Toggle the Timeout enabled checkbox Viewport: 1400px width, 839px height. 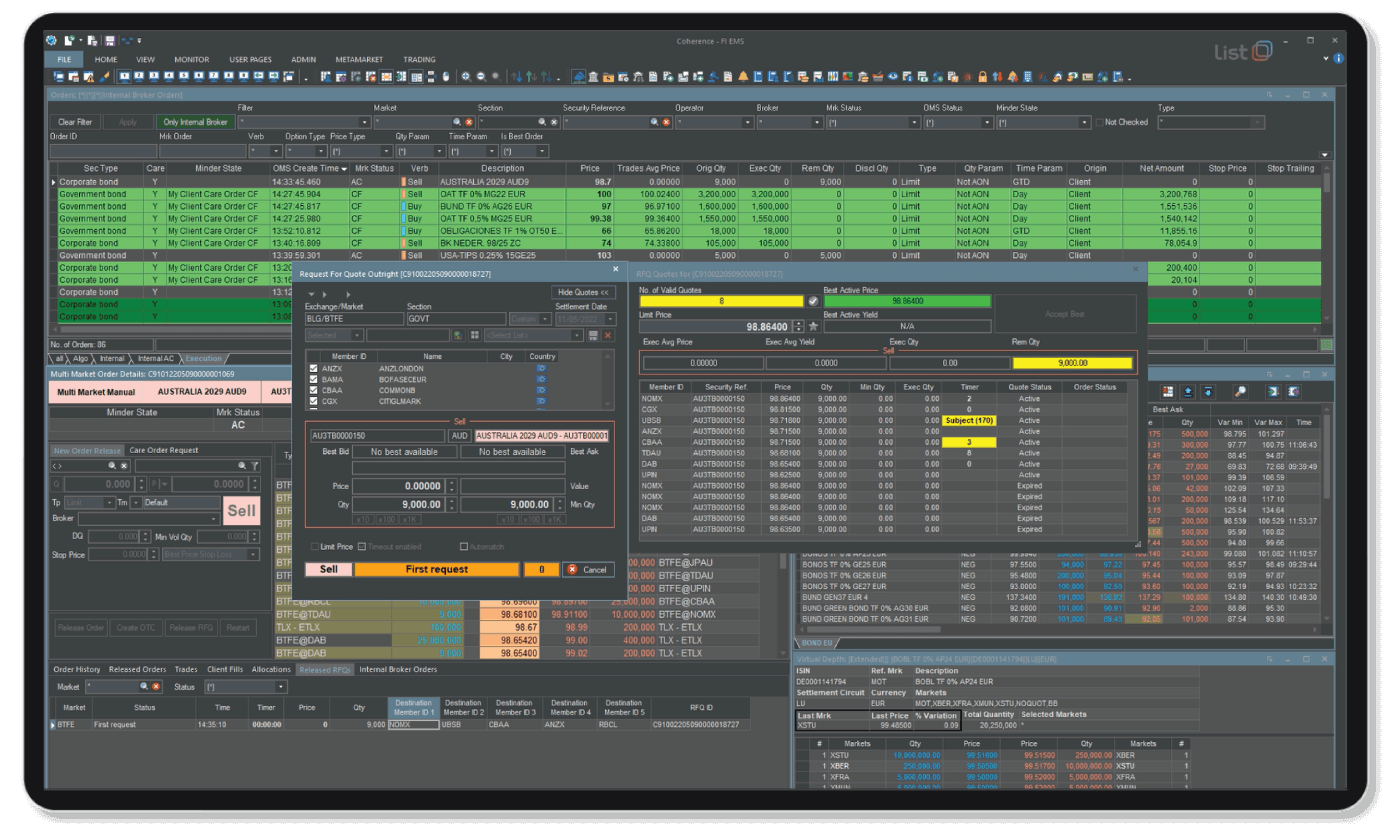pos(363,547)
